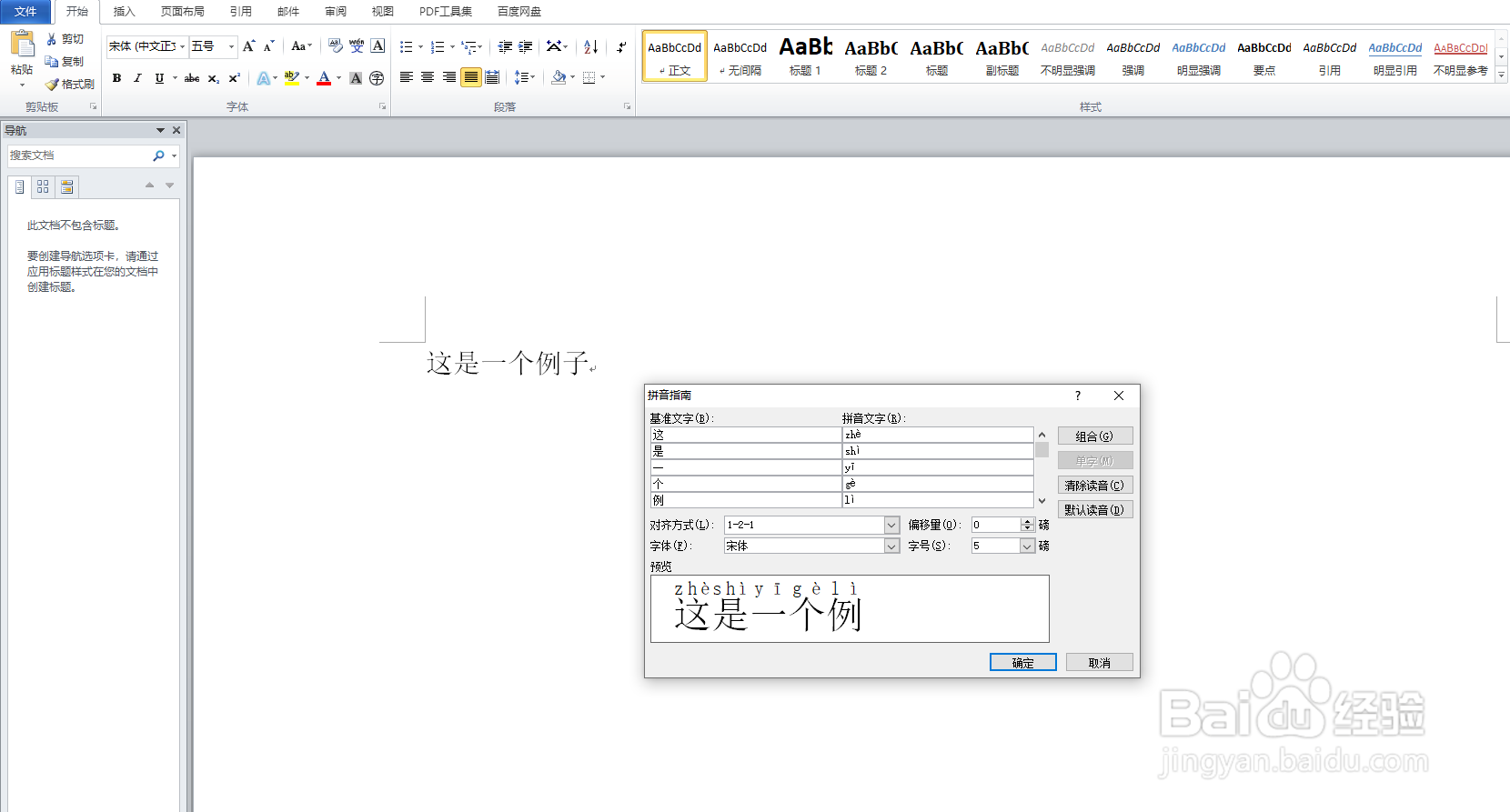Image resolution: width=1510 pixels, height=812 pixels.
Task: Select the Format Painter brush
Action: click(x=52, y=85)
